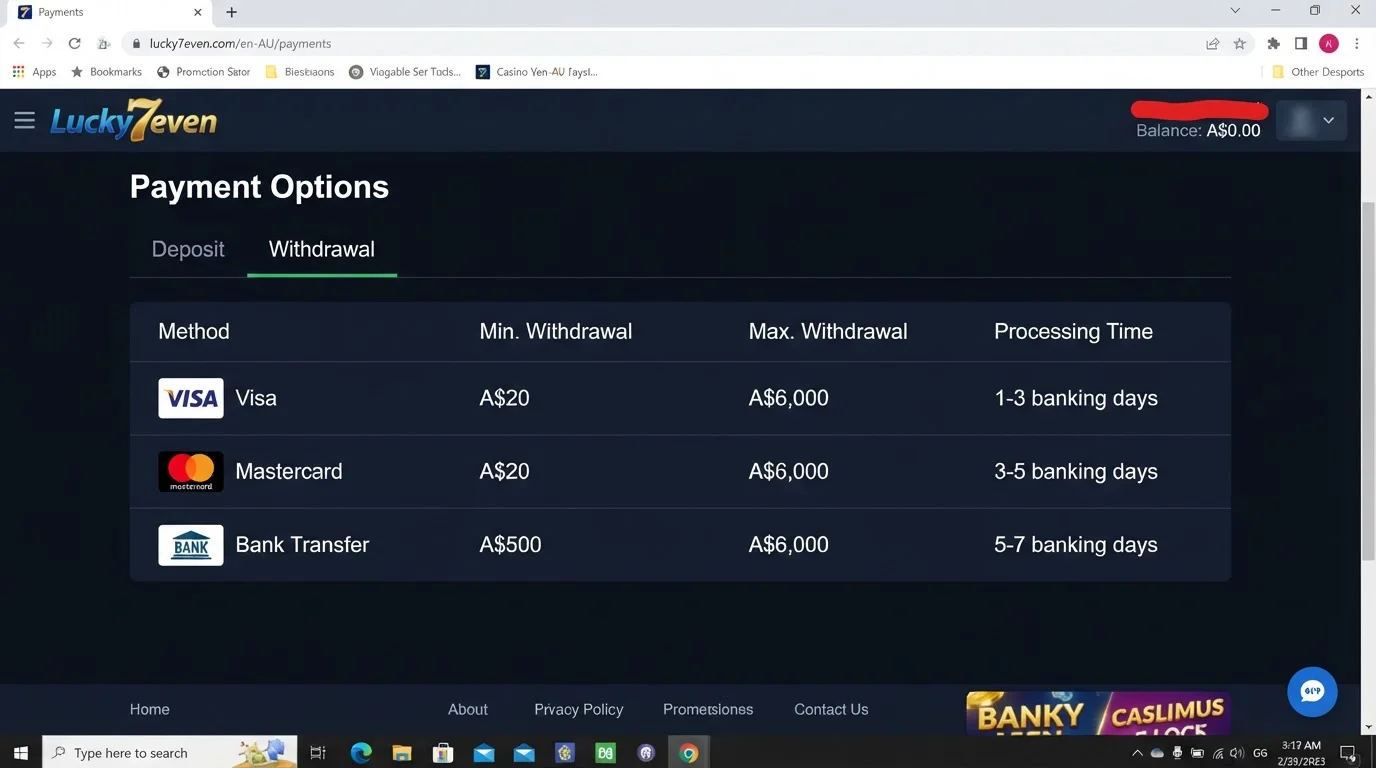Open Microsoft Store from the taskbar
This screenshot has width=1376, height=768.
(x=443, y=752)
